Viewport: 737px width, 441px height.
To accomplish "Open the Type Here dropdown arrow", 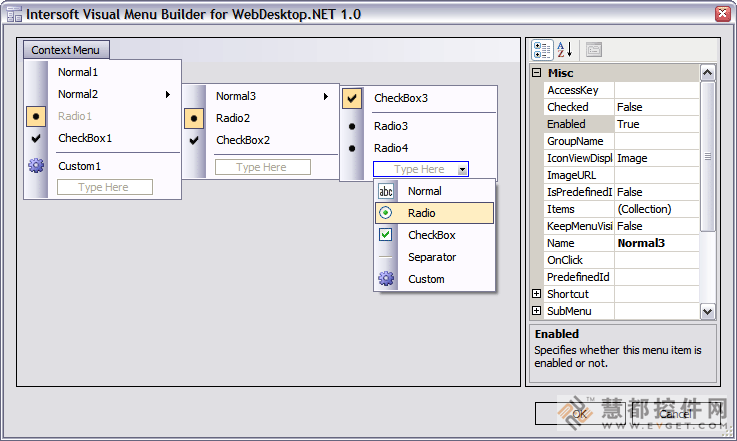I will pos(463,170).
